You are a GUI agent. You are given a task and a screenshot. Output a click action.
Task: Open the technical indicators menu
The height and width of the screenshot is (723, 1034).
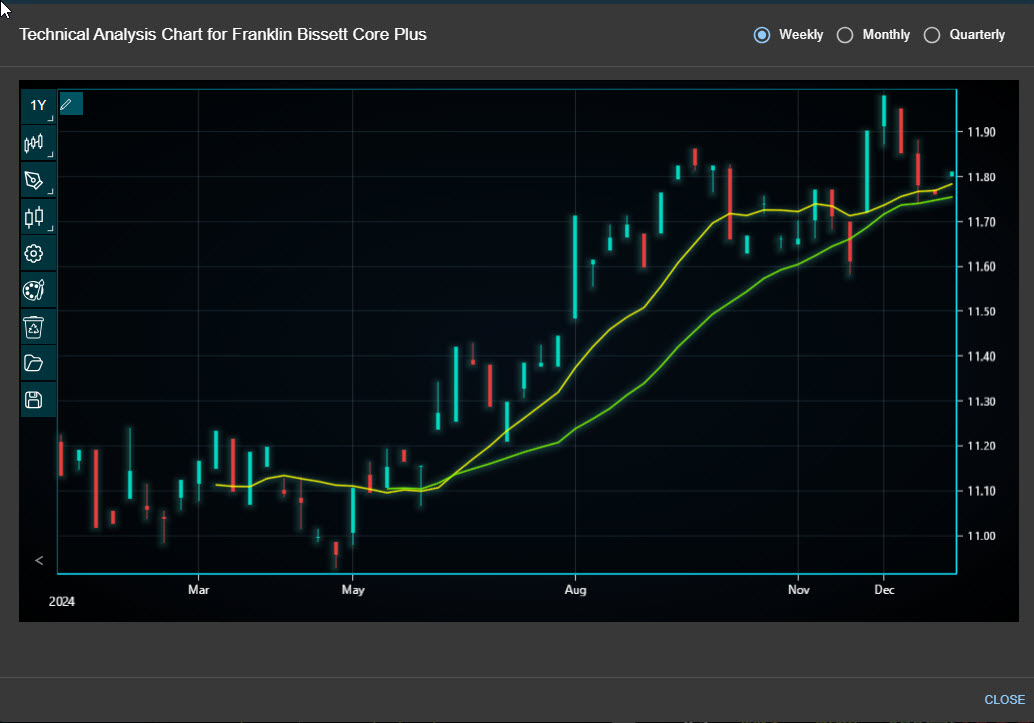(35, 143)
